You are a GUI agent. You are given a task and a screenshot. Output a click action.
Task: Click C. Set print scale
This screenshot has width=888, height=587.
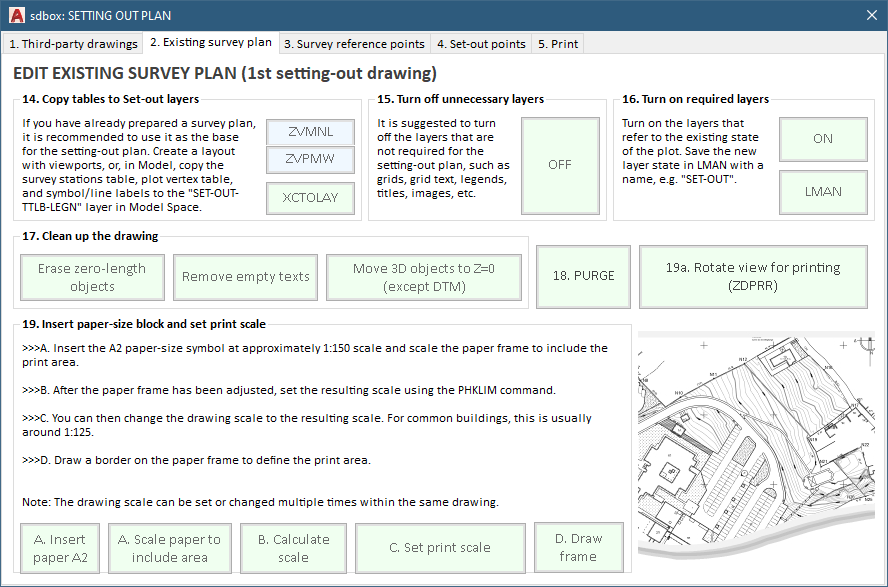[x=440, y=548]
